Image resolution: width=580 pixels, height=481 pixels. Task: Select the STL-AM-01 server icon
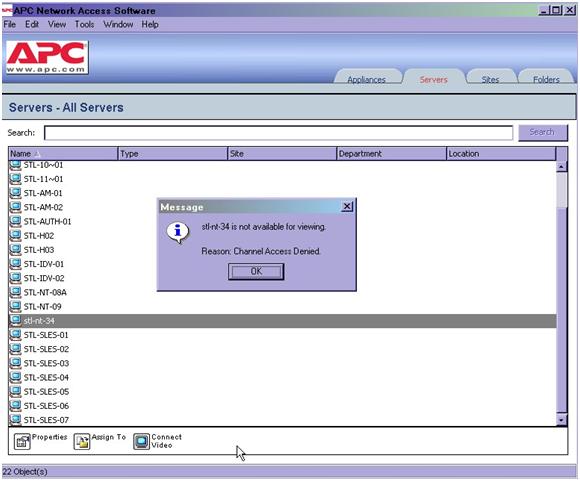pos(16,193)
